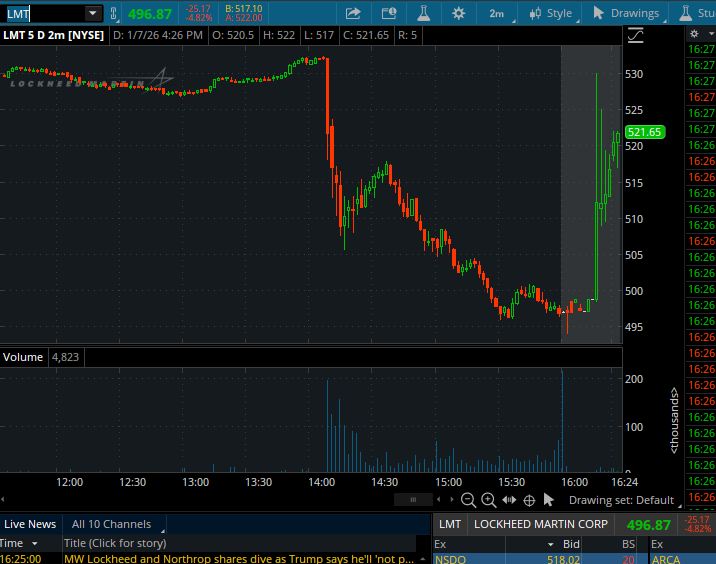Click the D: 1/7/26 4:26 PM date readout
Screen dimensions: 716x564
[x=158, y=35]
